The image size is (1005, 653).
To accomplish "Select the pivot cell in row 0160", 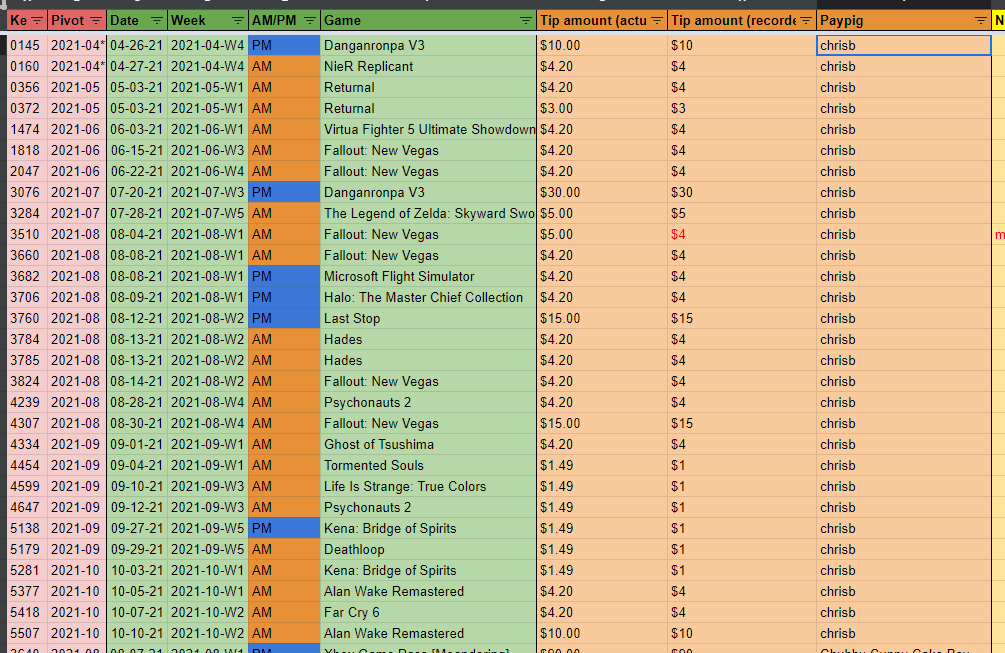I will click(x=77, y=67).
